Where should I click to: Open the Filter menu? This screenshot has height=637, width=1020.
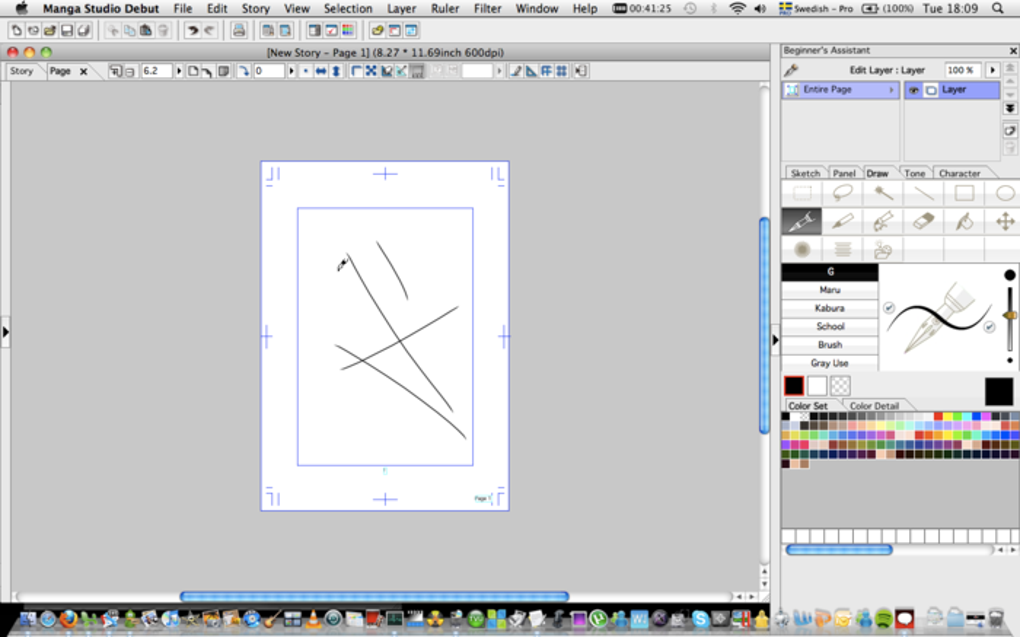pyautogui.click(x=487, y=8)
